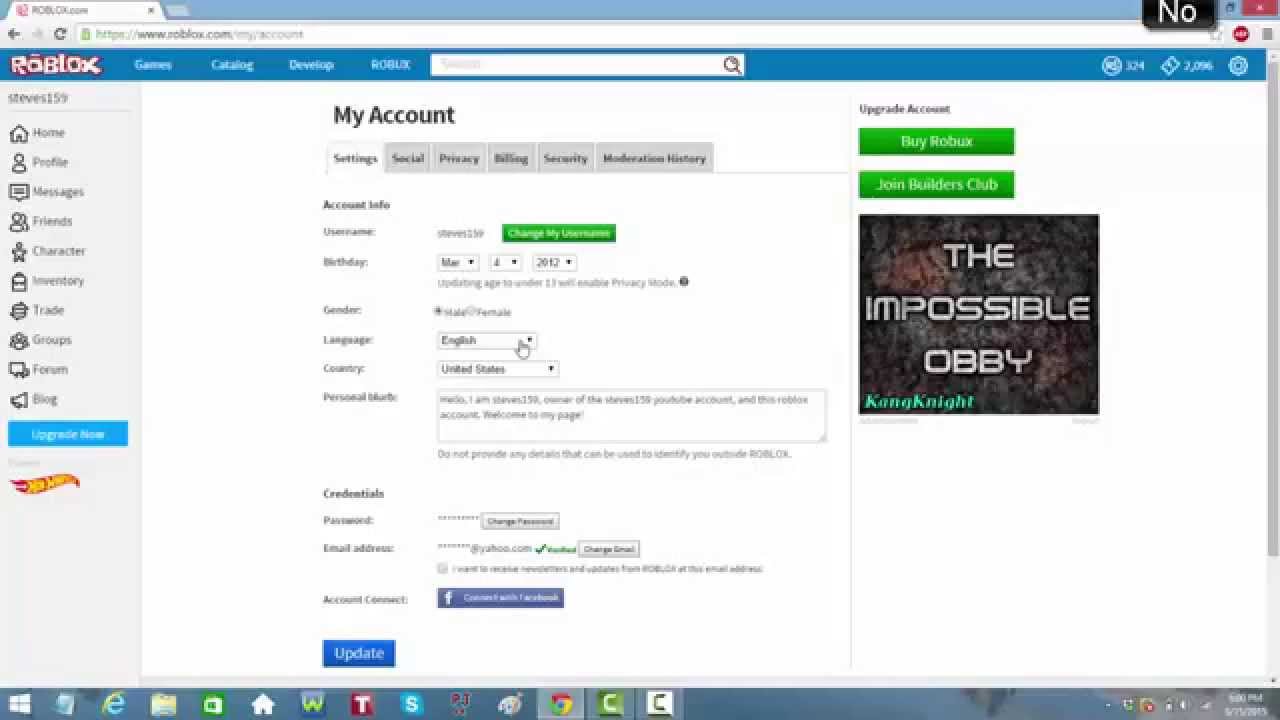Click Connect with Facebook button
Viewport: 1280px width, 720px height.
pyautogui.click(x=500, y=598)
